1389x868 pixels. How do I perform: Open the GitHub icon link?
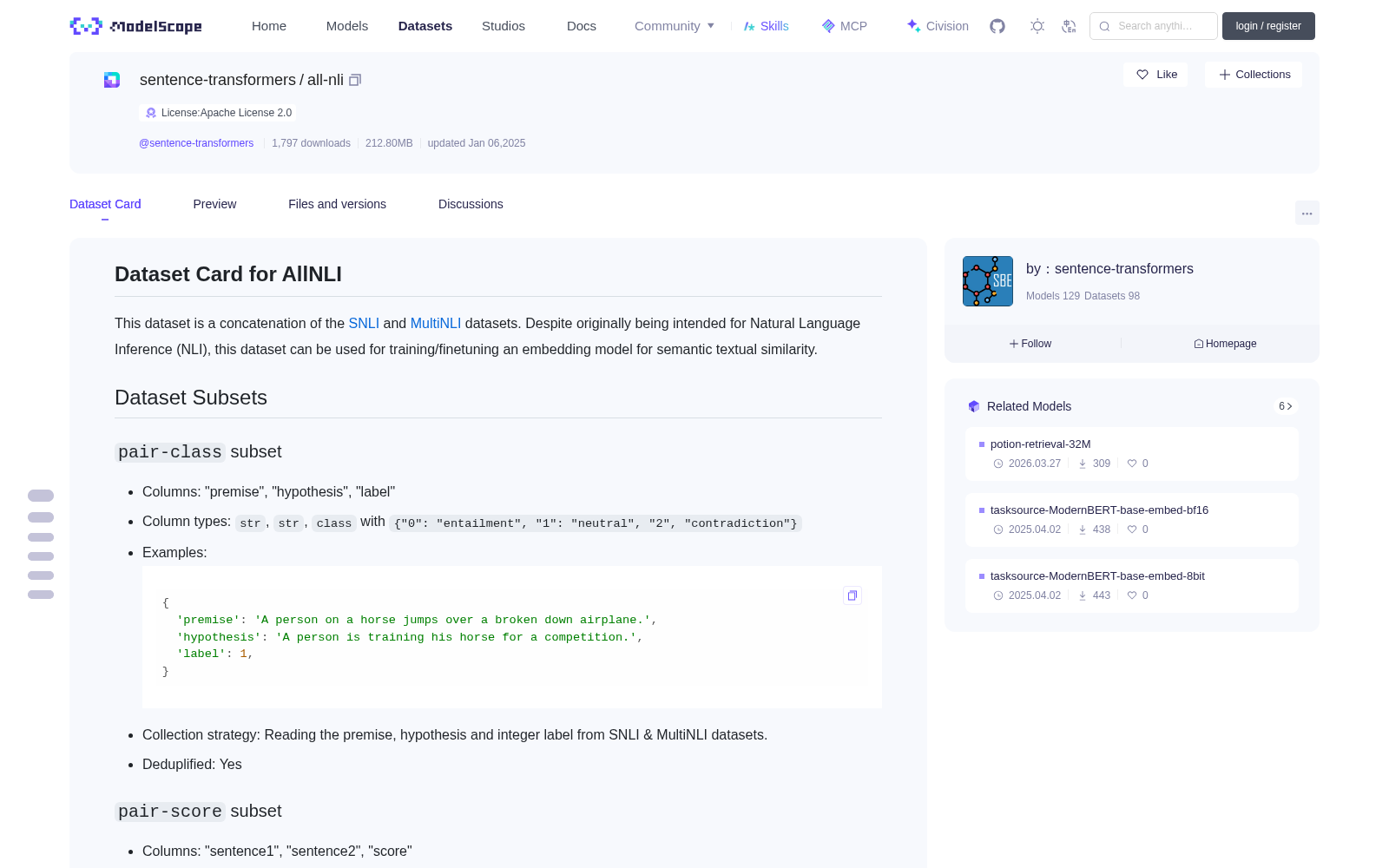[997, 26]
